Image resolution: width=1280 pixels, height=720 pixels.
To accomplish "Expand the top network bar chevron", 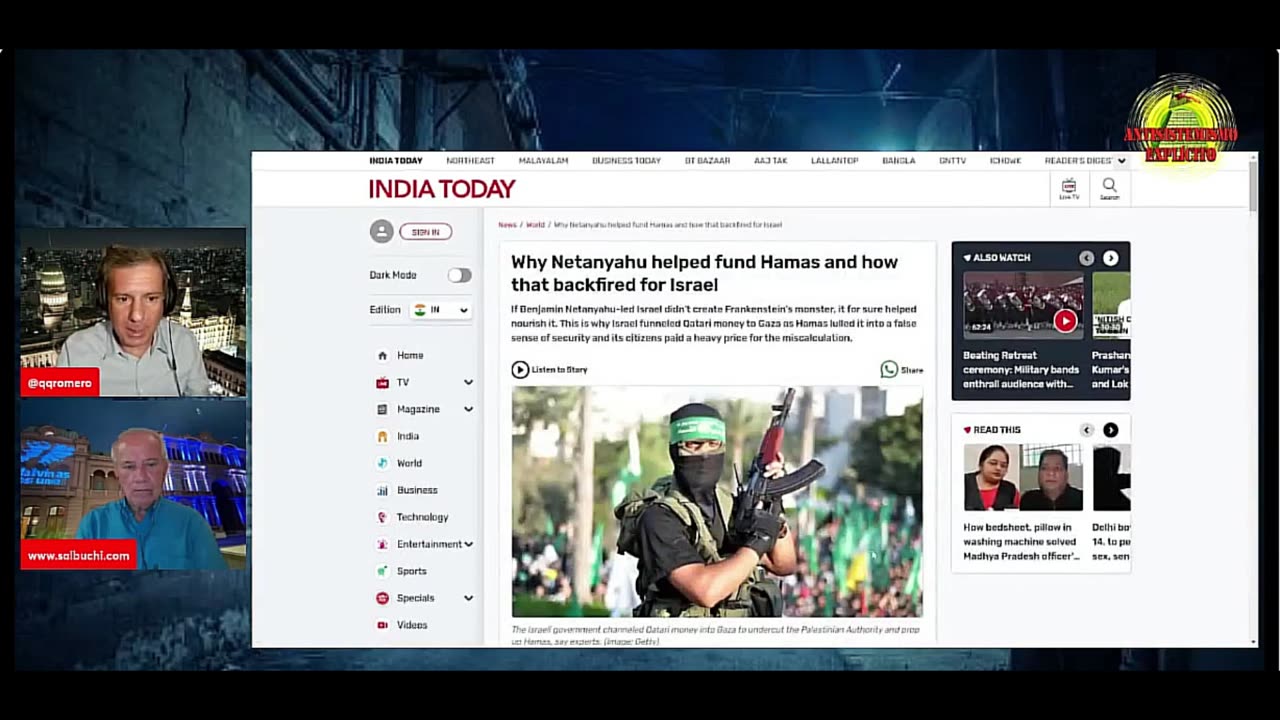I will [1122, 161].
